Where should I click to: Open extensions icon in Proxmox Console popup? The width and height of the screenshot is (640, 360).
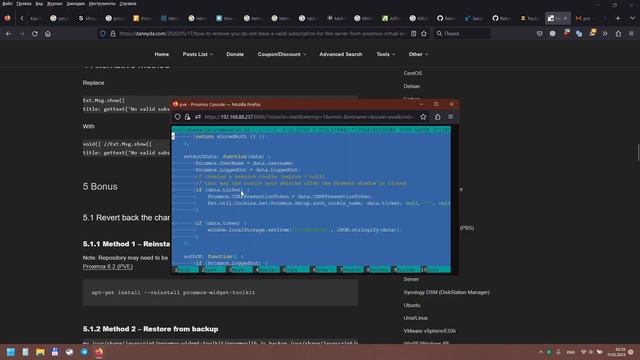click(437, 117)
